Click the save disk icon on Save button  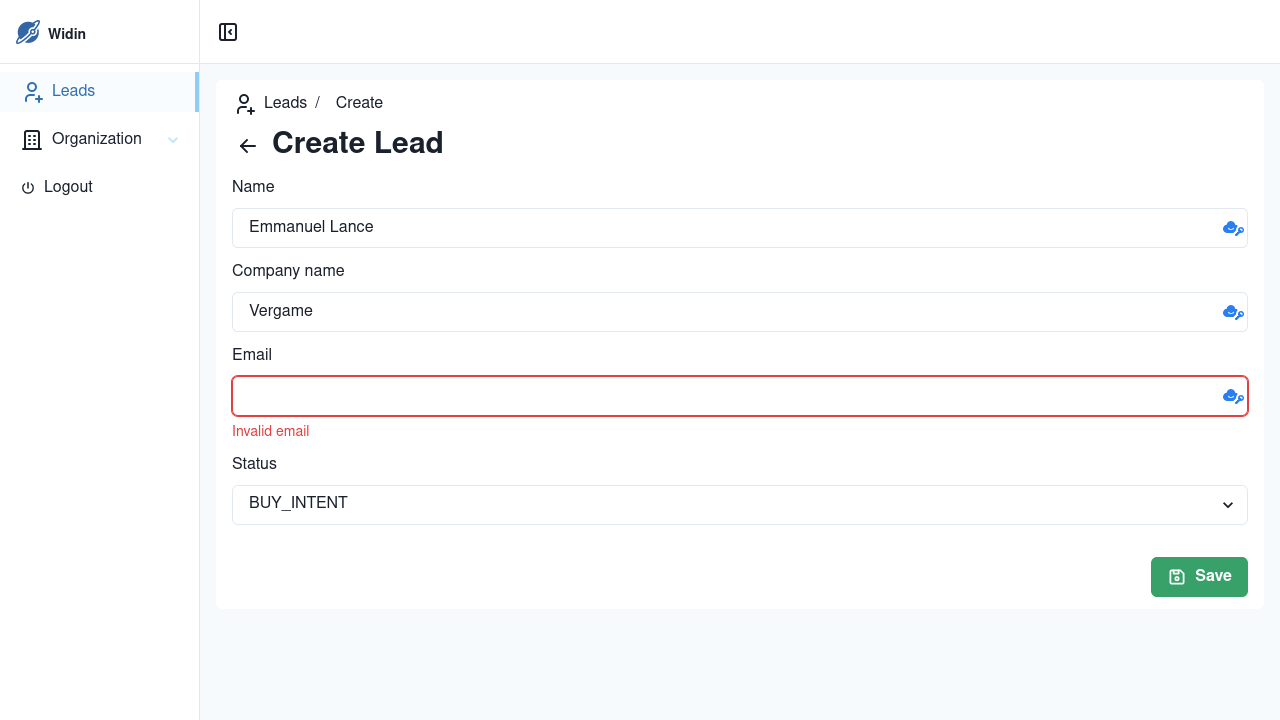[x=1177, y=576]
